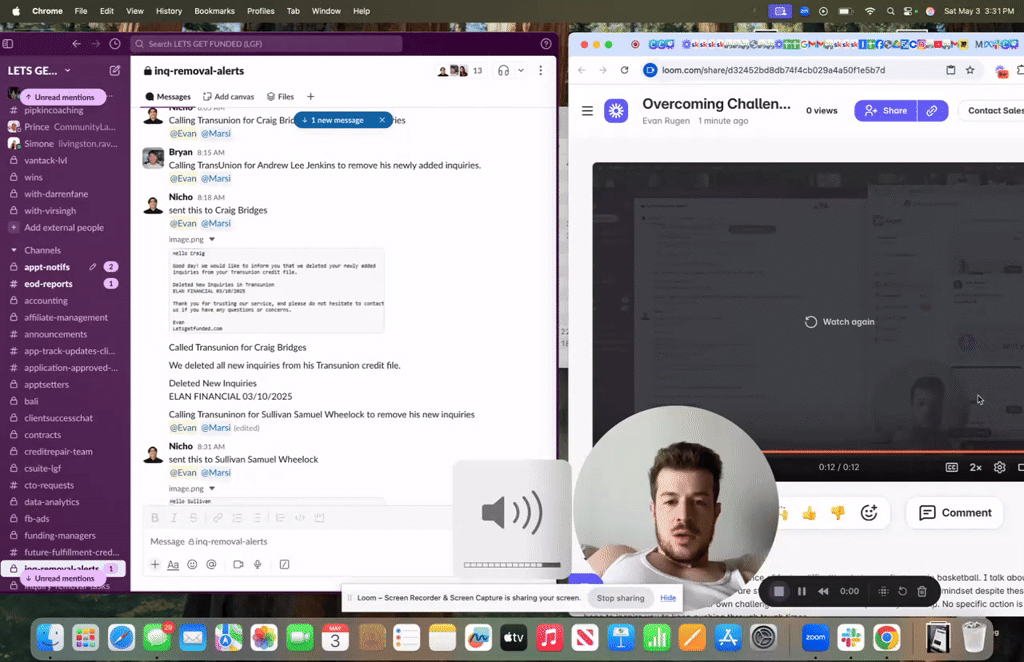Click the Loom video progress bar
This screenshot has width=1024, height=662.
[893, 451]
